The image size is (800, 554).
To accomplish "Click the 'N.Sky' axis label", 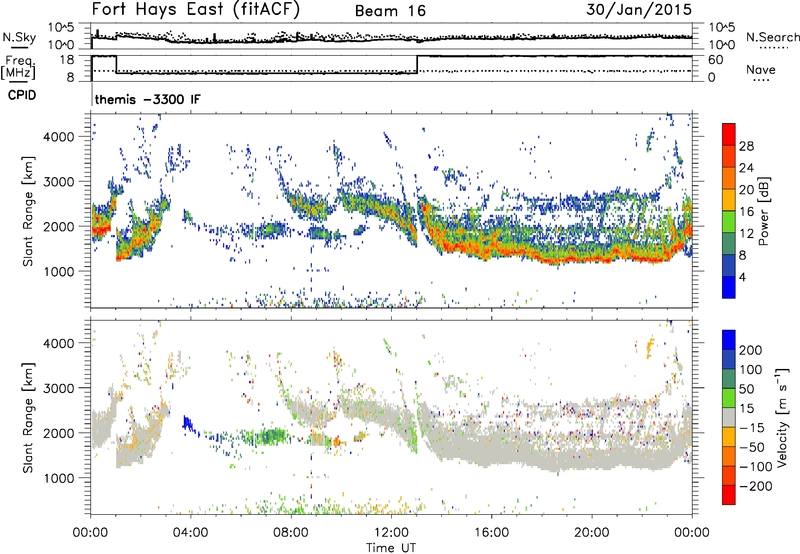I will 19,37.
